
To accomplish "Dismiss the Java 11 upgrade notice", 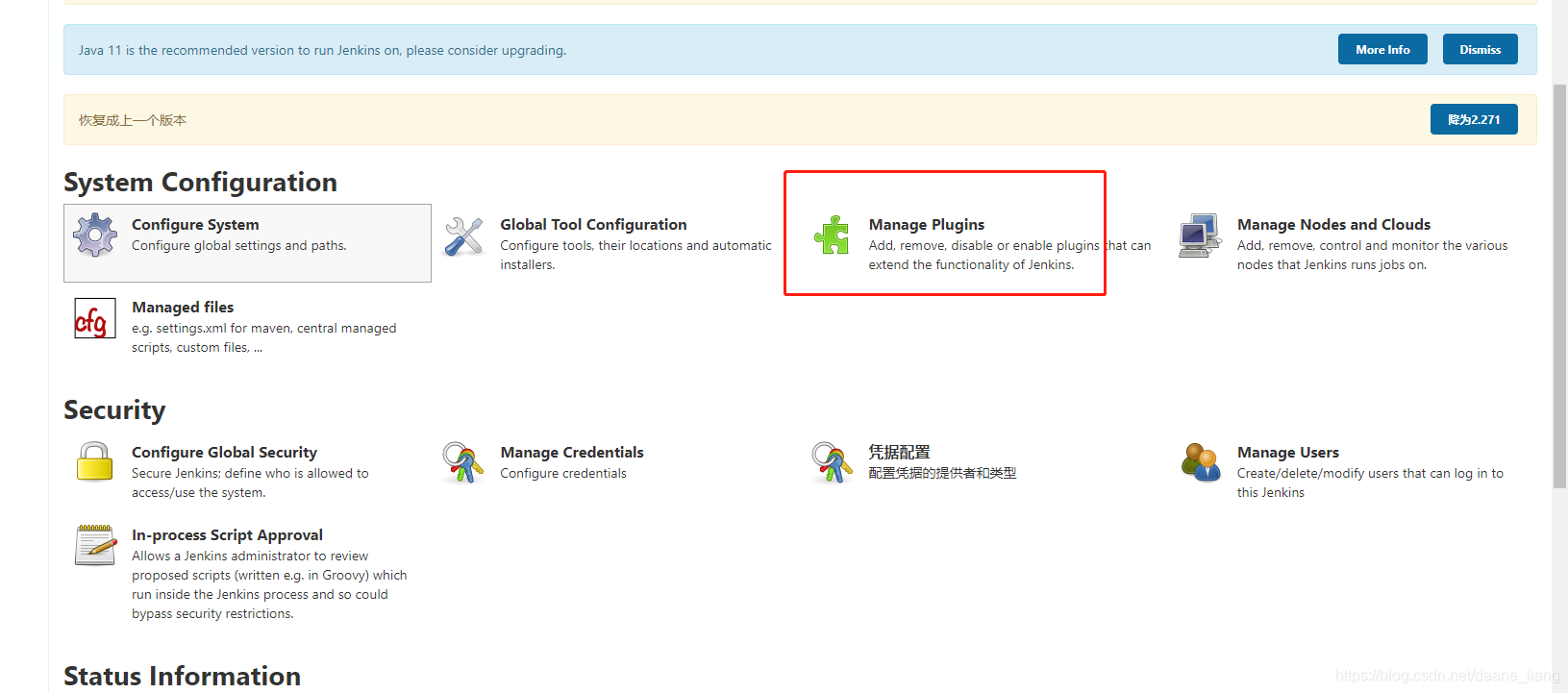I will [x=1480, y=49].
